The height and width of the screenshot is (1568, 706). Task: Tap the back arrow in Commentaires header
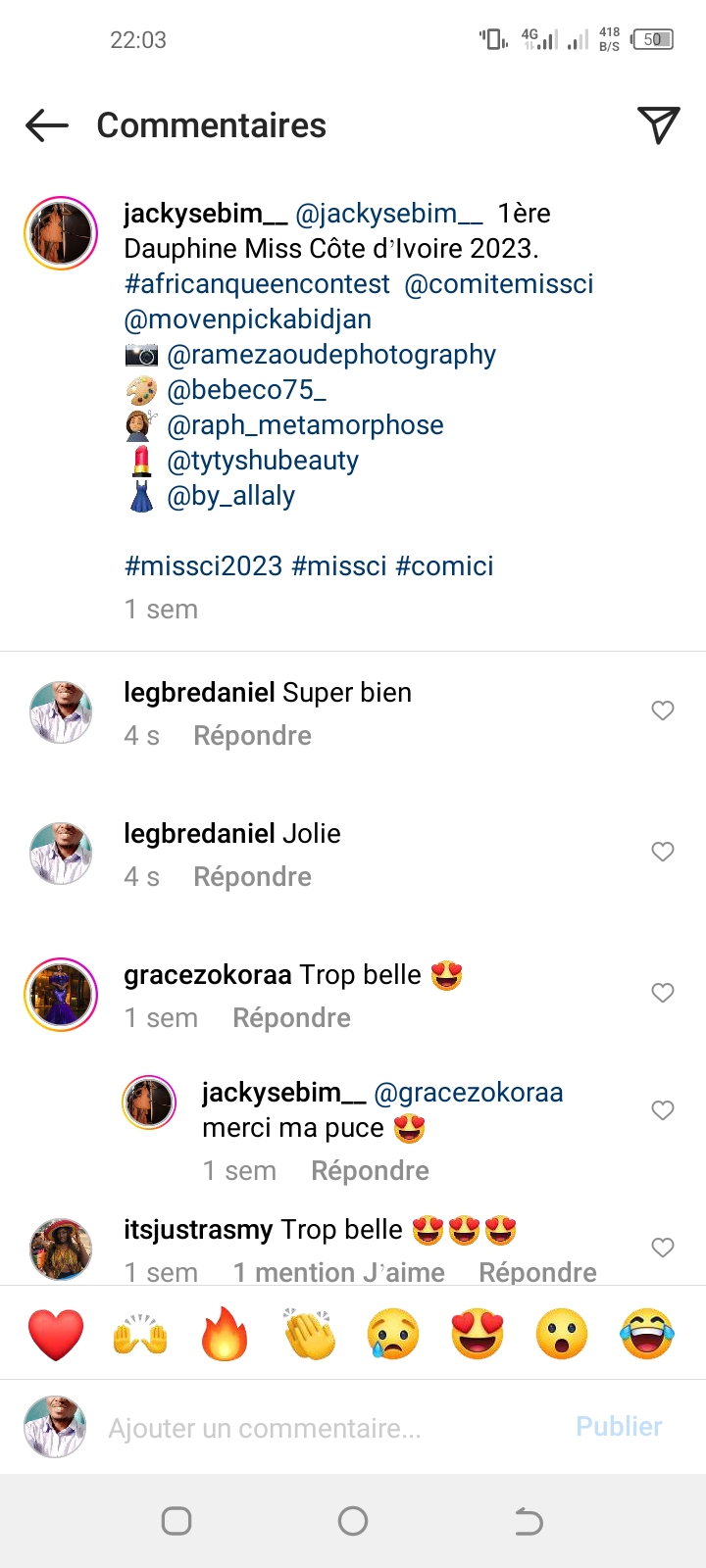tap(47, 125)
